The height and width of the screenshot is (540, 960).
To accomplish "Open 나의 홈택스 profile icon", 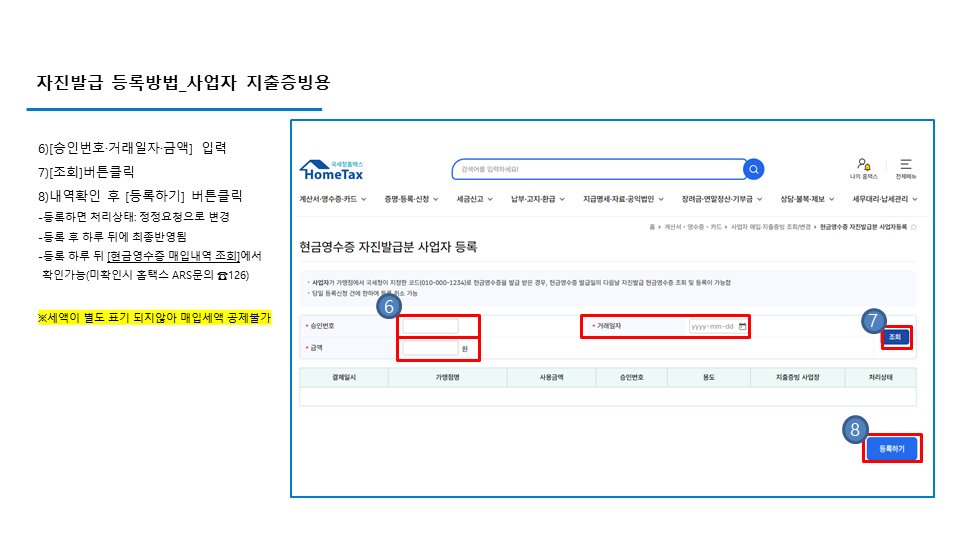I will click(x=862, y=164).
